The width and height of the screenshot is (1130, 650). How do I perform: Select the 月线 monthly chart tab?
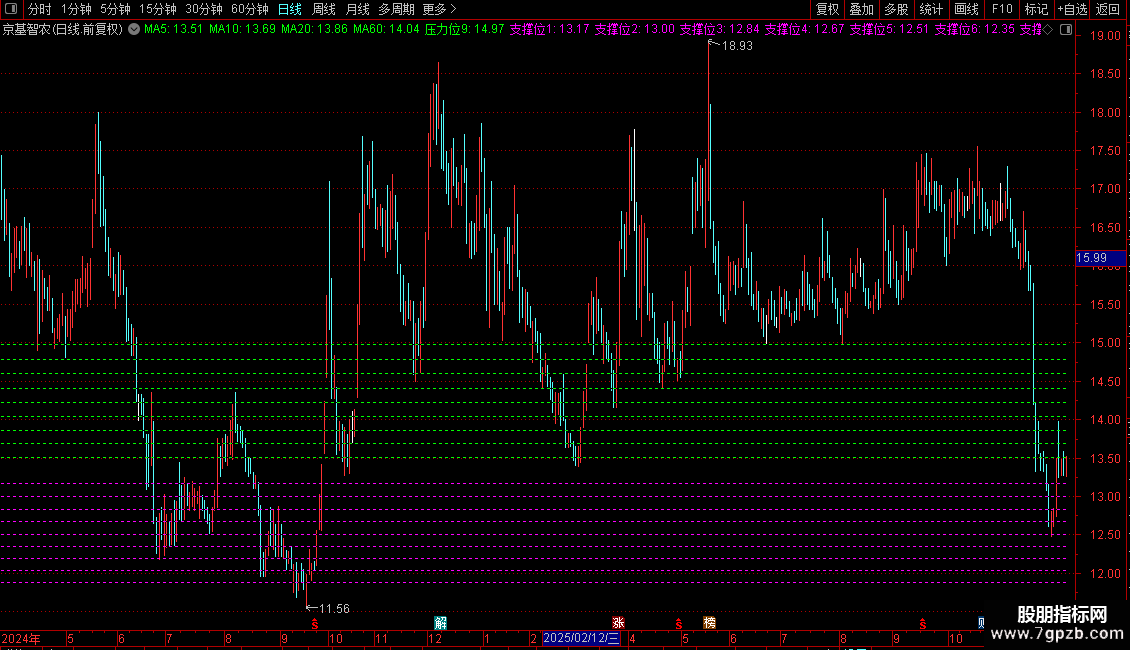tap(357, 9)
